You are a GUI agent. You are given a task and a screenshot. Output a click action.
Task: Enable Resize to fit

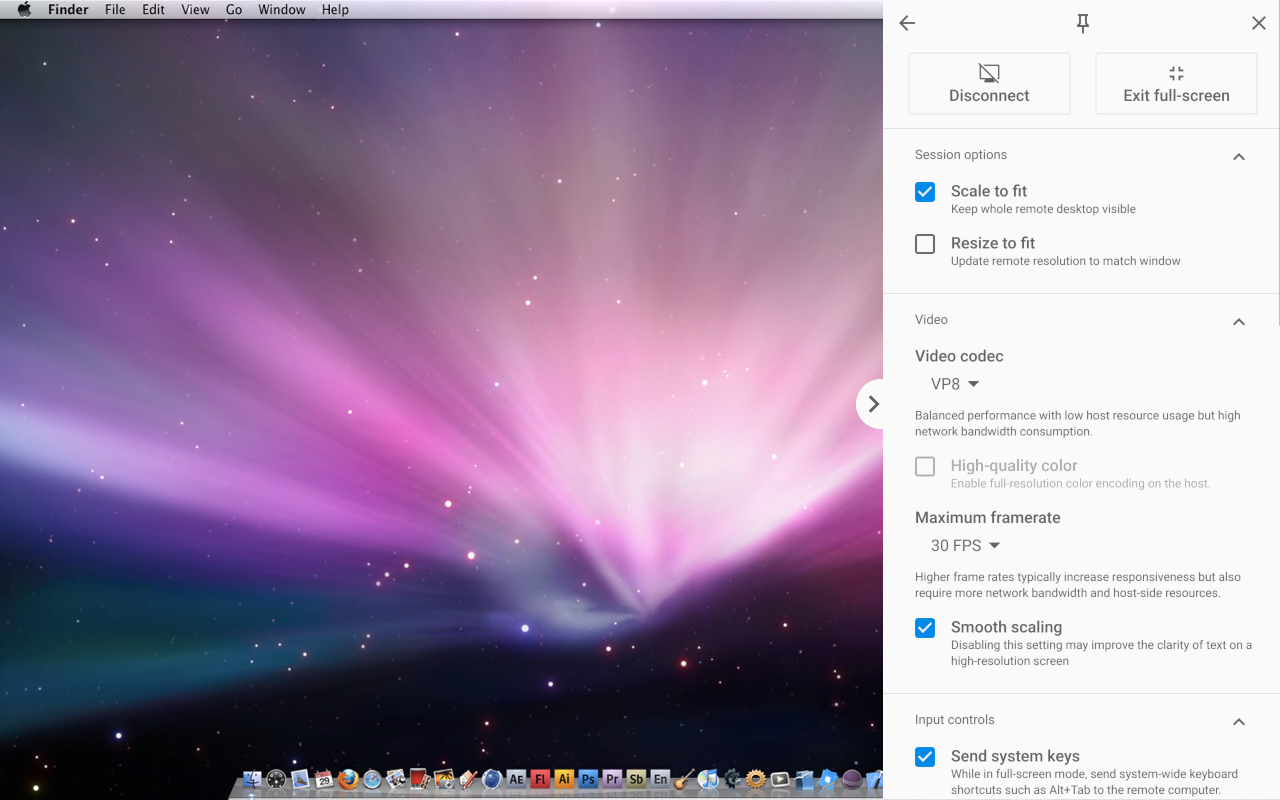click(924, 243)
